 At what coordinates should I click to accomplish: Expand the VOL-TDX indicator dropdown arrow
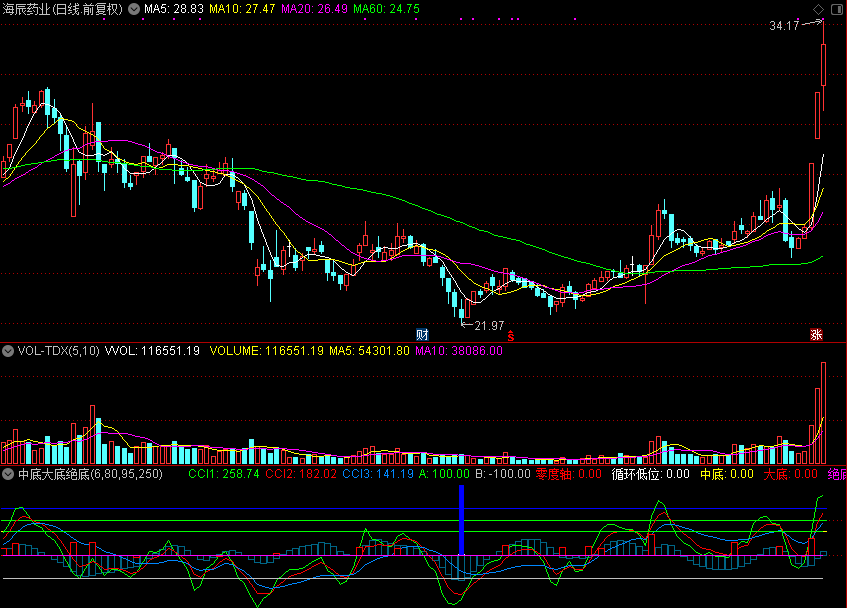(x=8, y=351)
